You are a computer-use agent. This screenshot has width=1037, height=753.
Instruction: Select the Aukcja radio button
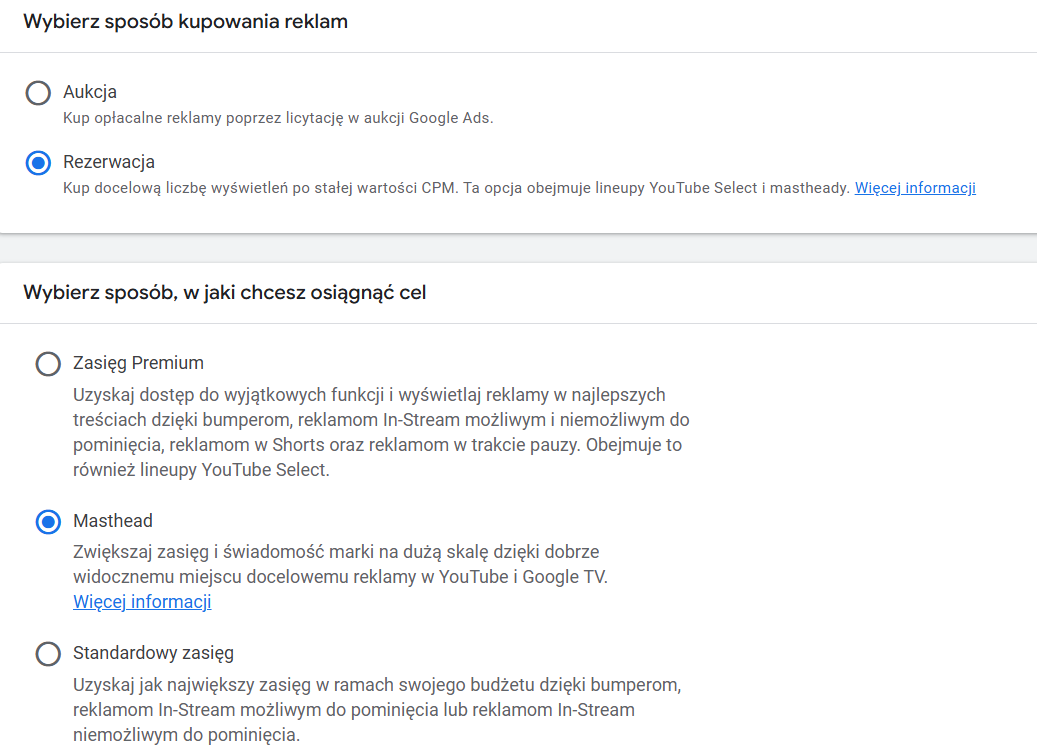[x=38, y=93]
